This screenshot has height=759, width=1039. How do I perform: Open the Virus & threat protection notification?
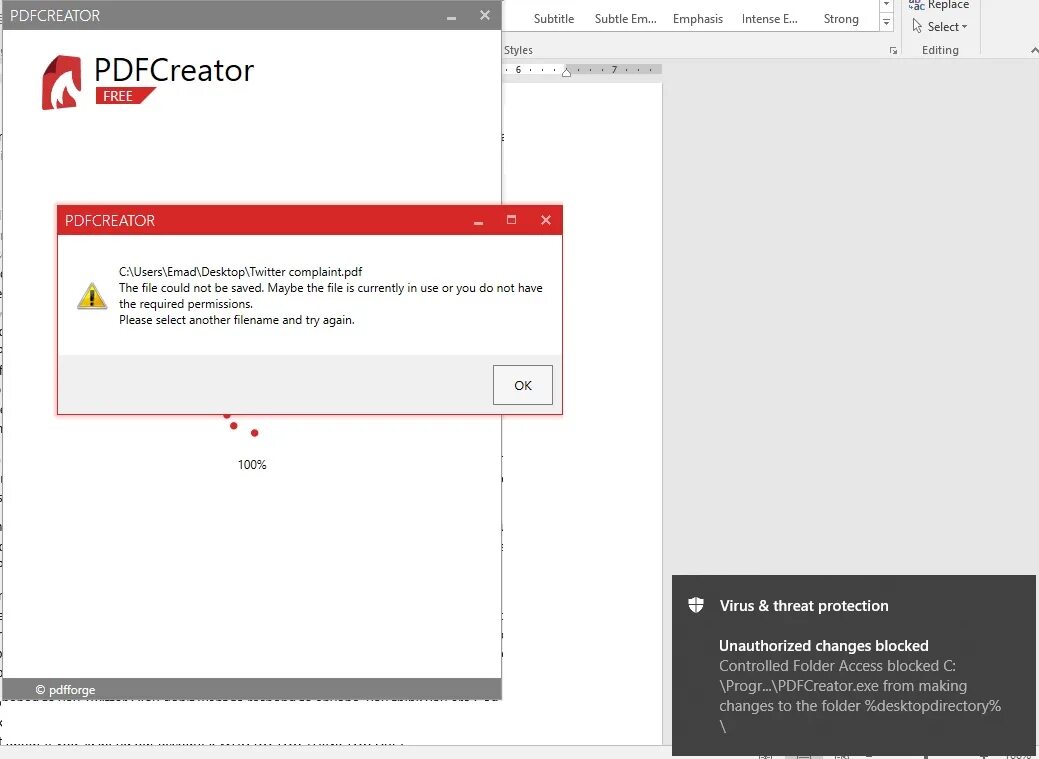tap(853, 665)
